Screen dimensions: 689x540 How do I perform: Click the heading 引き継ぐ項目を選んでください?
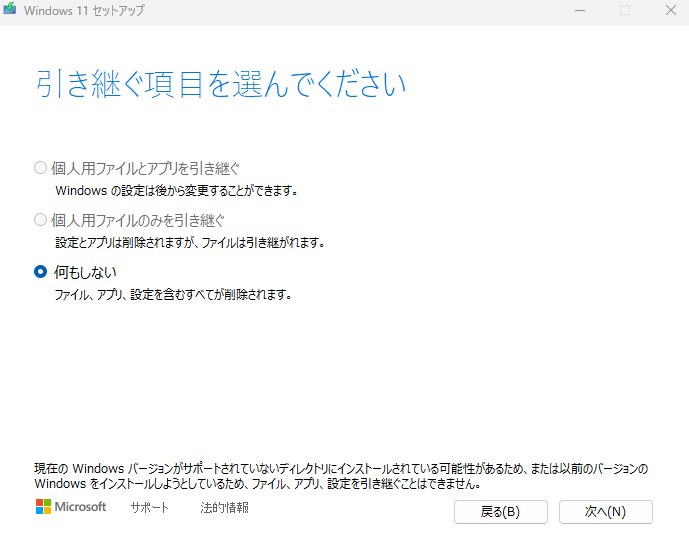pyautogui.click(x=220, y=84)
